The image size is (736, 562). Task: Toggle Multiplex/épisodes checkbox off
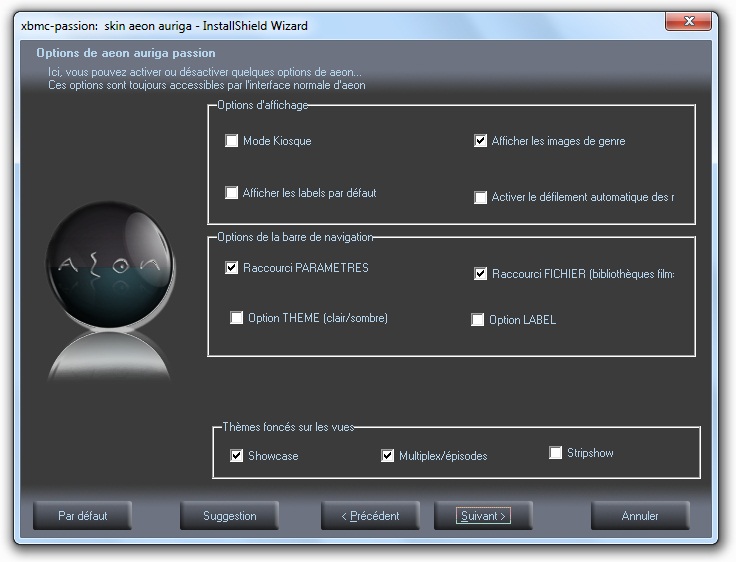388,456
